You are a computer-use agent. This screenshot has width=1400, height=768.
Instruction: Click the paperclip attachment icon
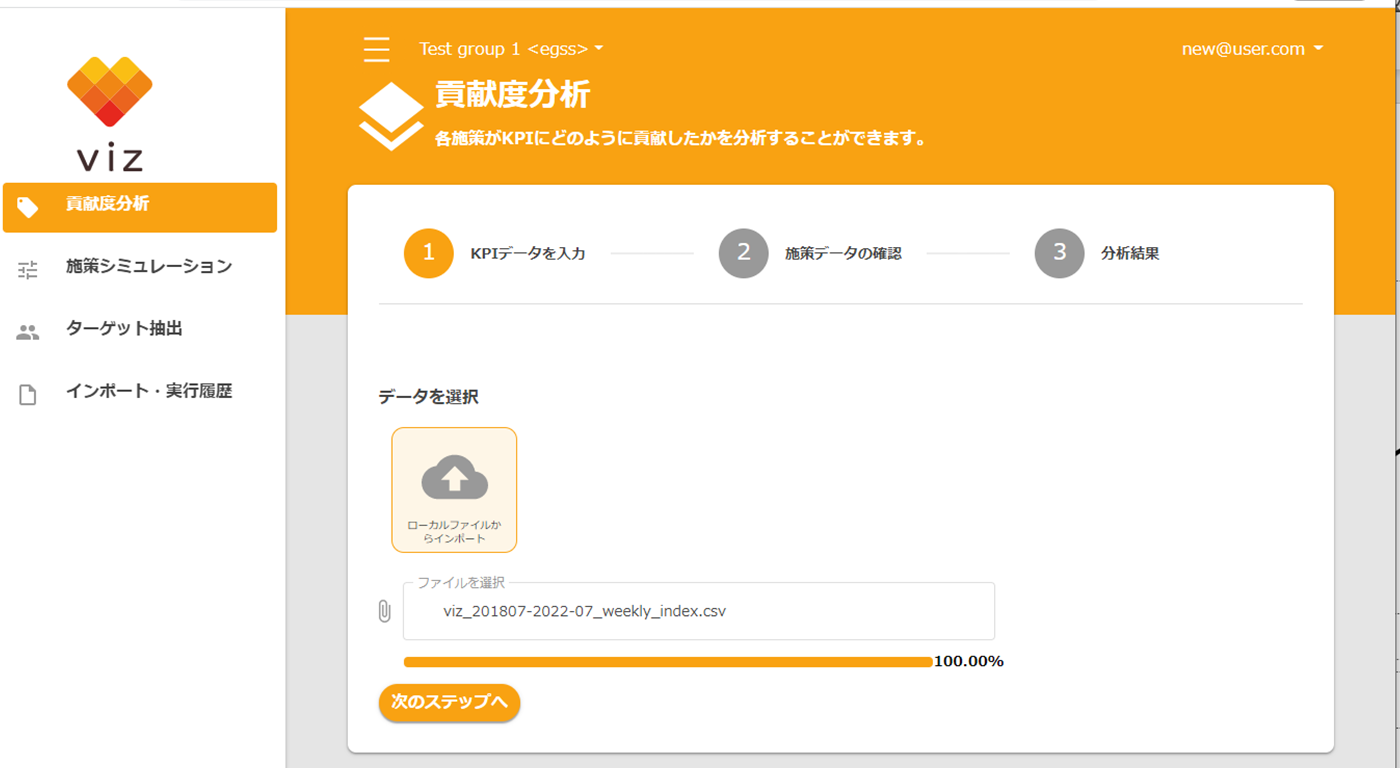pyautogui.click(x=384, y=611)
